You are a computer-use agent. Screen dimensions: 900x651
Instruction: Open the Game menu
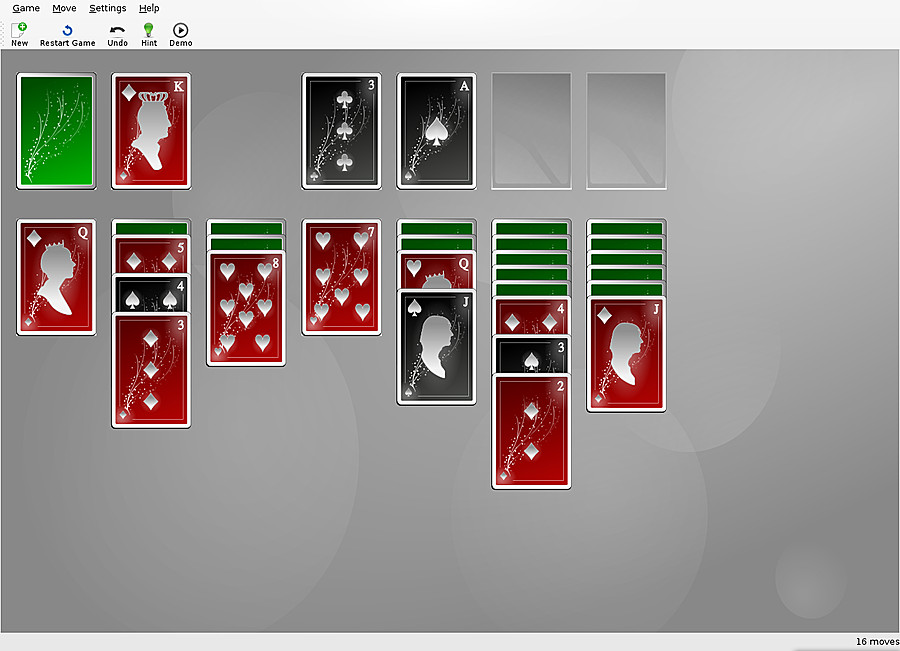(26, 8)
